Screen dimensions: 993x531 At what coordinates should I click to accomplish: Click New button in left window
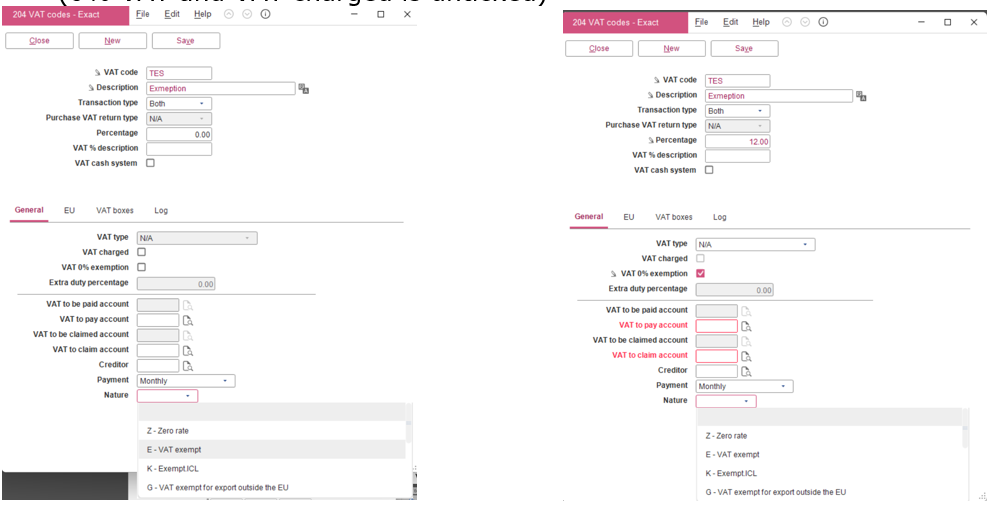[113, 41]
